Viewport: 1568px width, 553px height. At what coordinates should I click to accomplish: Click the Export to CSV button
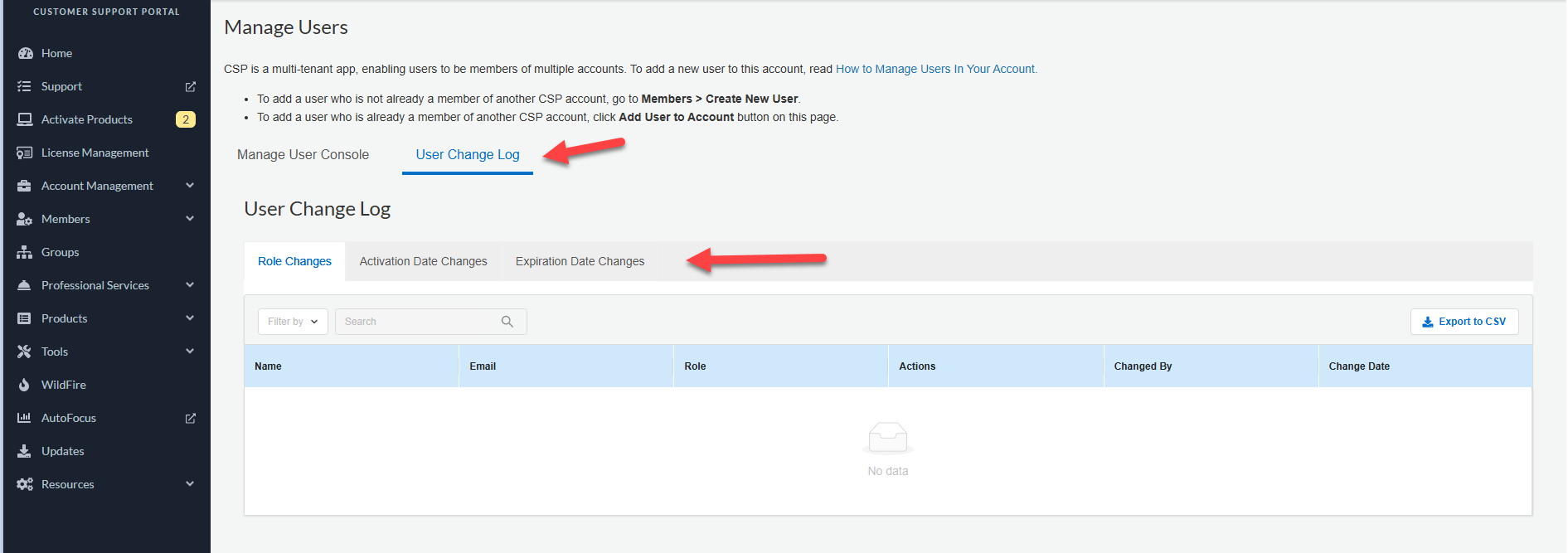(1464, 322)
